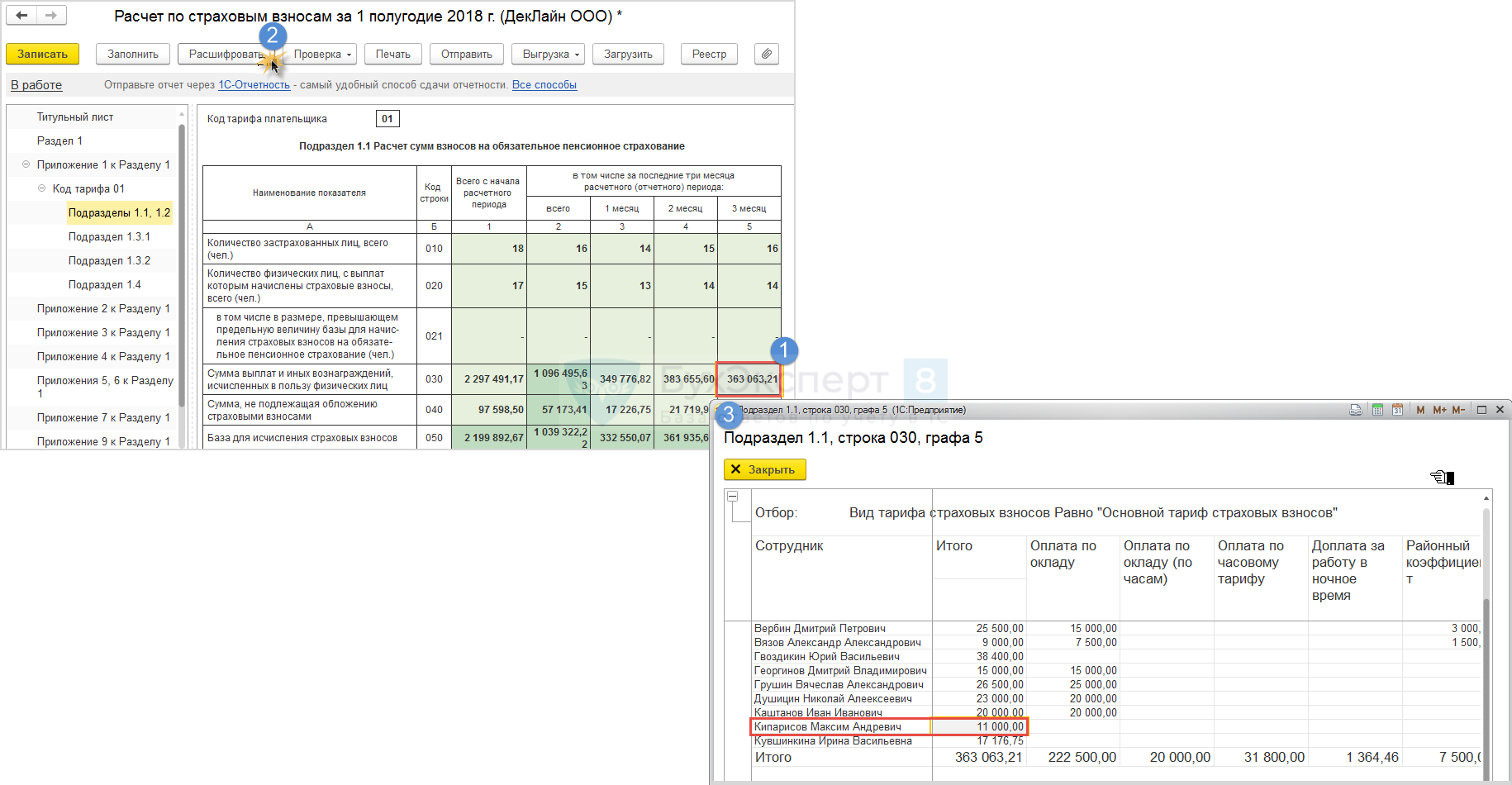Select cell 97 598,50 in row 040
Viewport: 1512px width, 785px height.
tap(489, 410)
